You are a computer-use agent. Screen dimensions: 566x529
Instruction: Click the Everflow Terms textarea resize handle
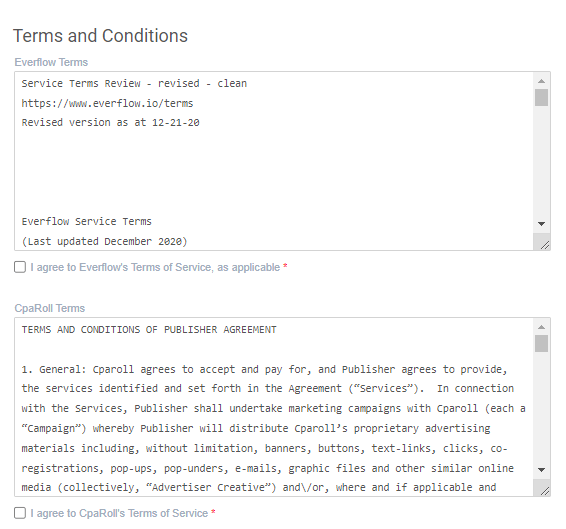click(544, 245)
